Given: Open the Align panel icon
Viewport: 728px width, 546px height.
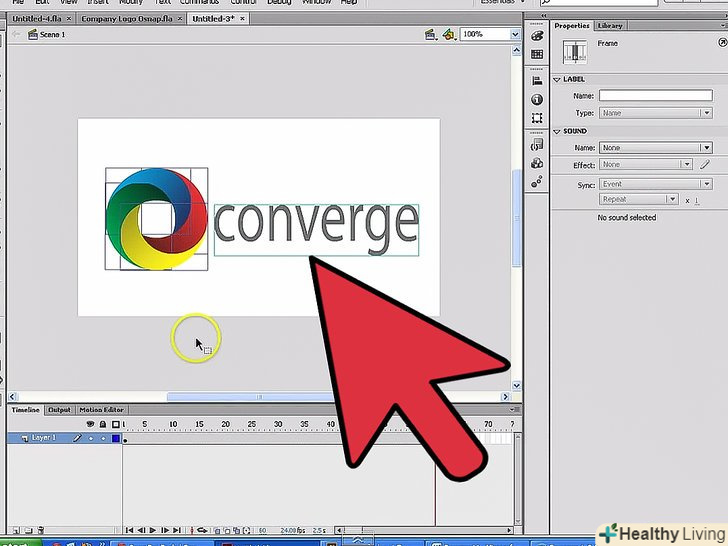Looking at the screenshot, I should [x=537, y=80].
